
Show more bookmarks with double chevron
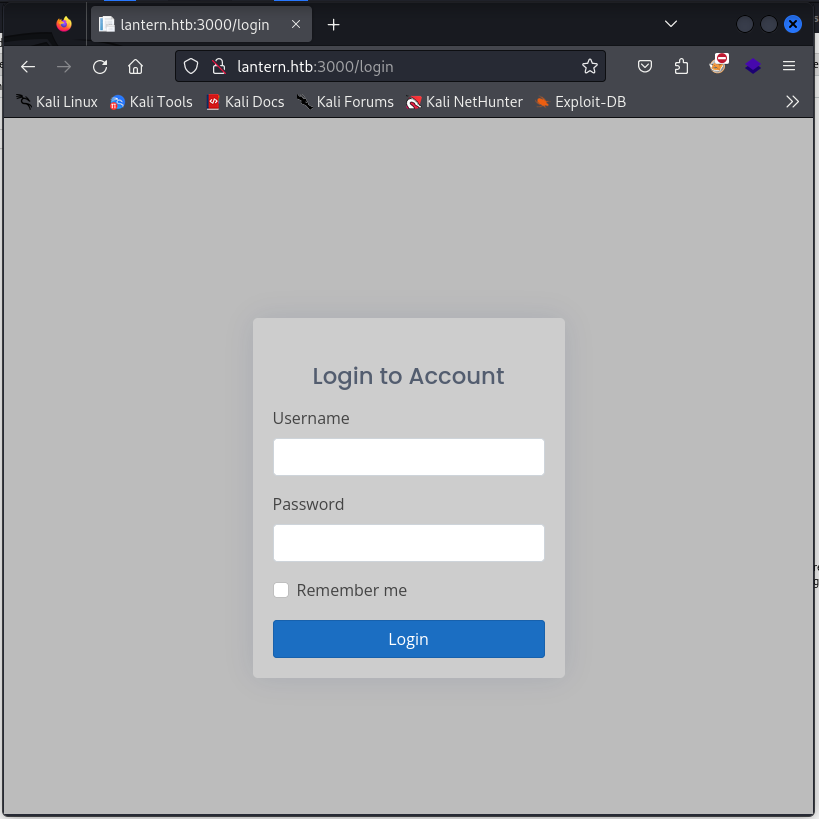[x=792, y=101]
